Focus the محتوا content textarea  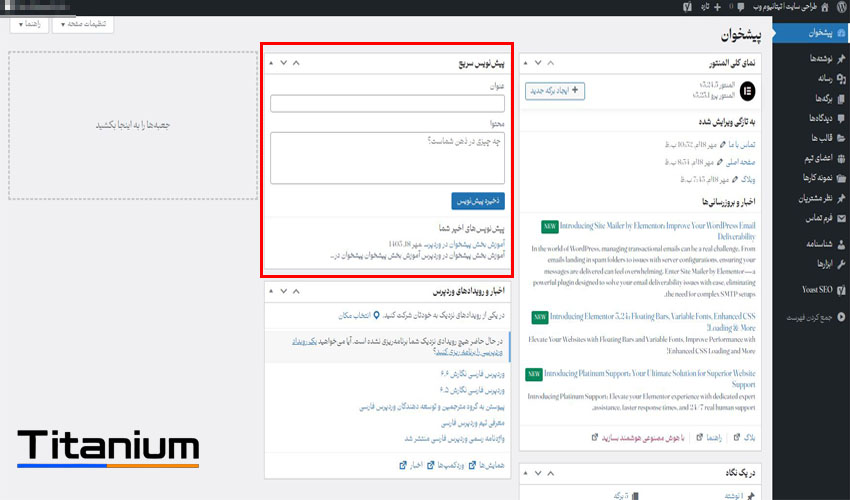point(387,158)
